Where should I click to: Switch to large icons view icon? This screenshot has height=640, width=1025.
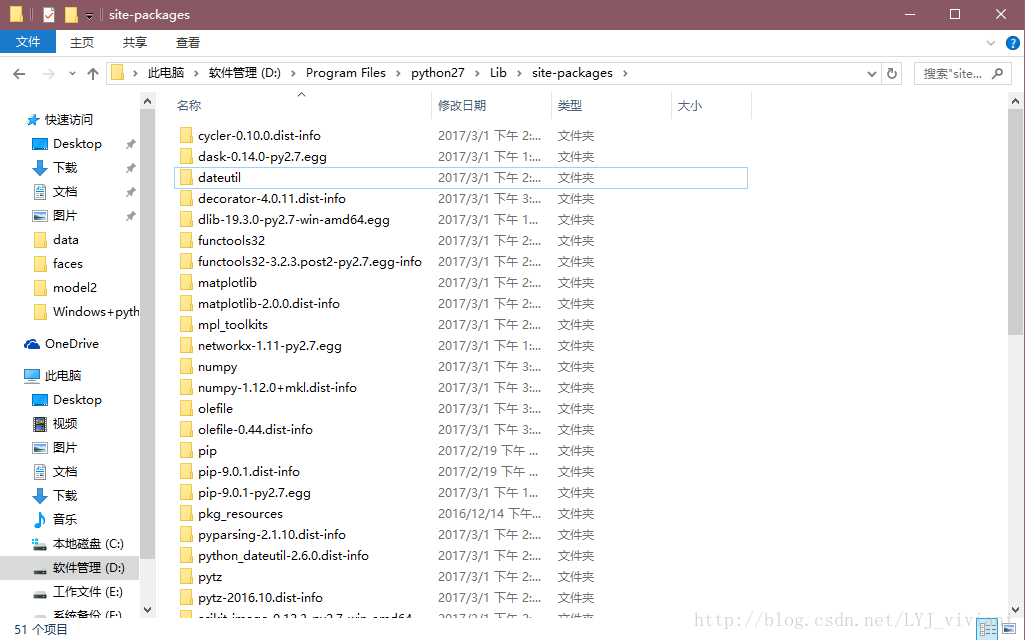1008,630
